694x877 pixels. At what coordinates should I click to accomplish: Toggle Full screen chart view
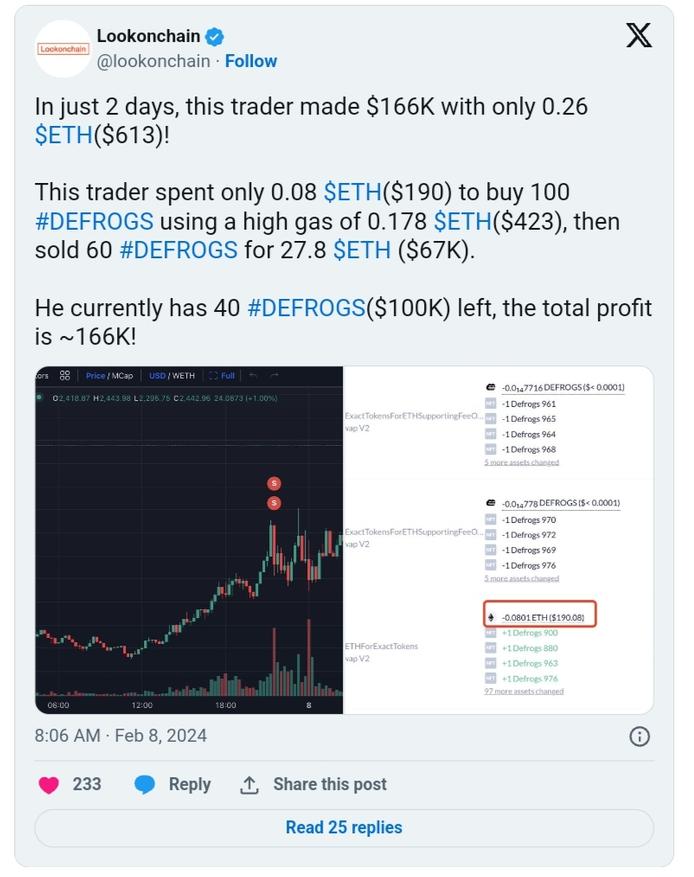tap(222, 376)
